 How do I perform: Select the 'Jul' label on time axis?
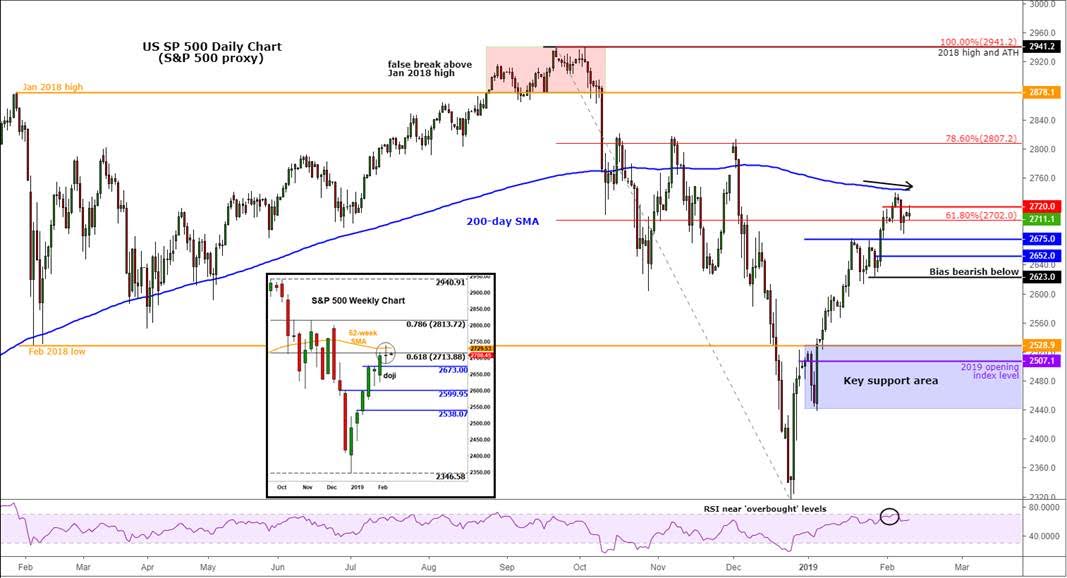351,566
